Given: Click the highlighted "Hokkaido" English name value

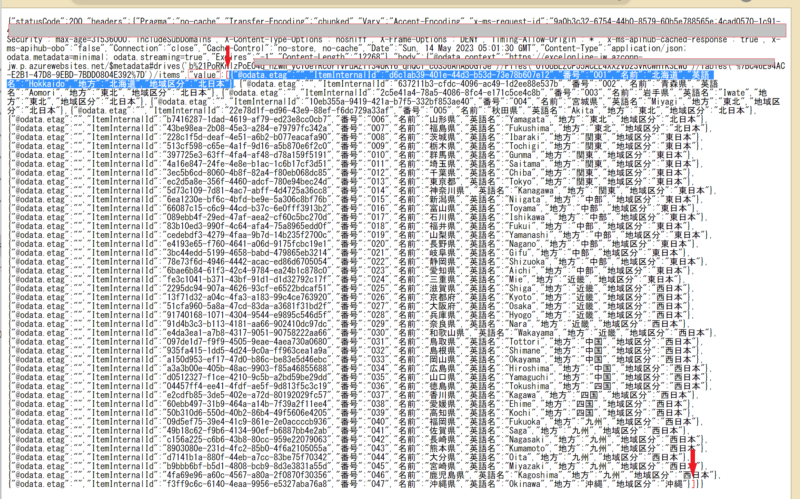Looking at the screenshot, I should pyautogui.click(x=38, y=85).
